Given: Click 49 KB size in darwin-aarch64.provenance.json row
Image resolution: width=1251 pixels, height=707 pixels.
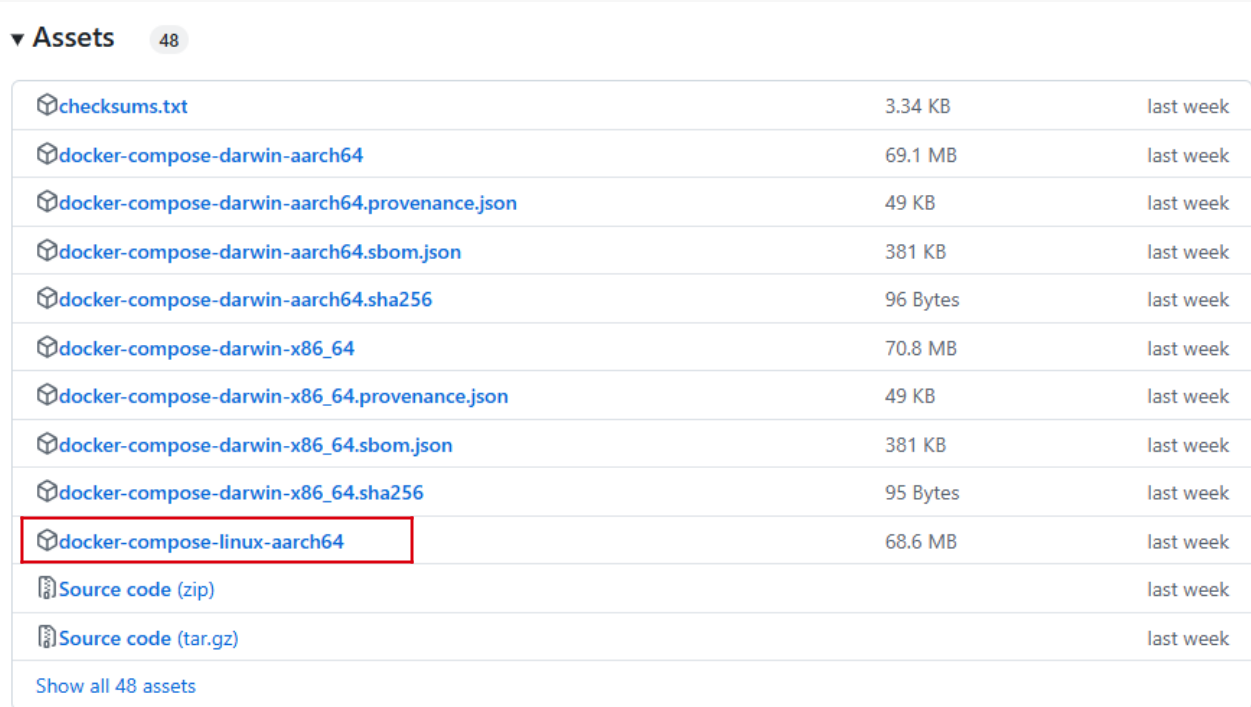Looking at the screenshot, I should (910, 203).
